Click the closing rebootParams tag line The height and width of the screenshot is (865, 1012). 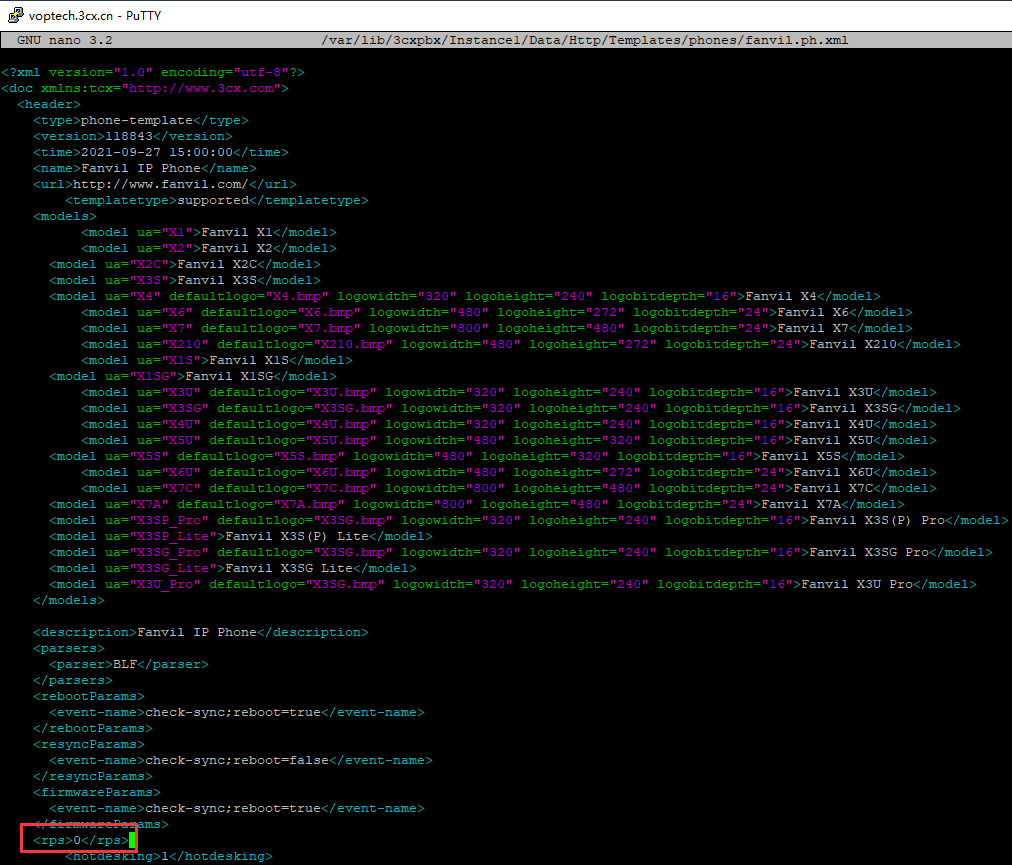(93, 729)
